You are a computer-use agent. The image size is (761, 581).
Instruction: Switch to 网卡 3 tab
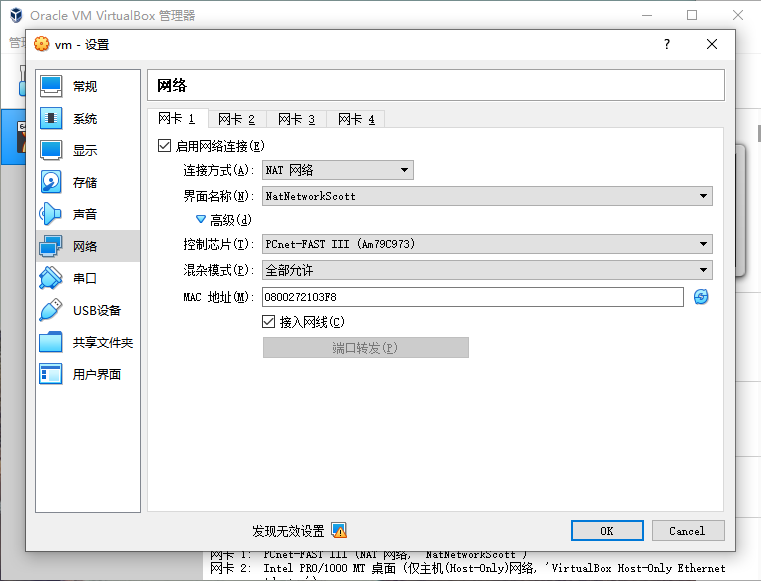pos(297,119)
